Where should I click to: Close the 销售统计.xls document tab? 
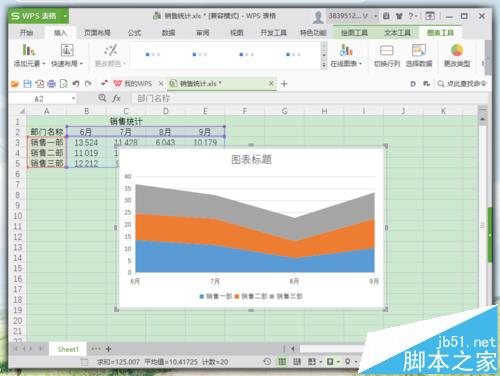[271, 84]
